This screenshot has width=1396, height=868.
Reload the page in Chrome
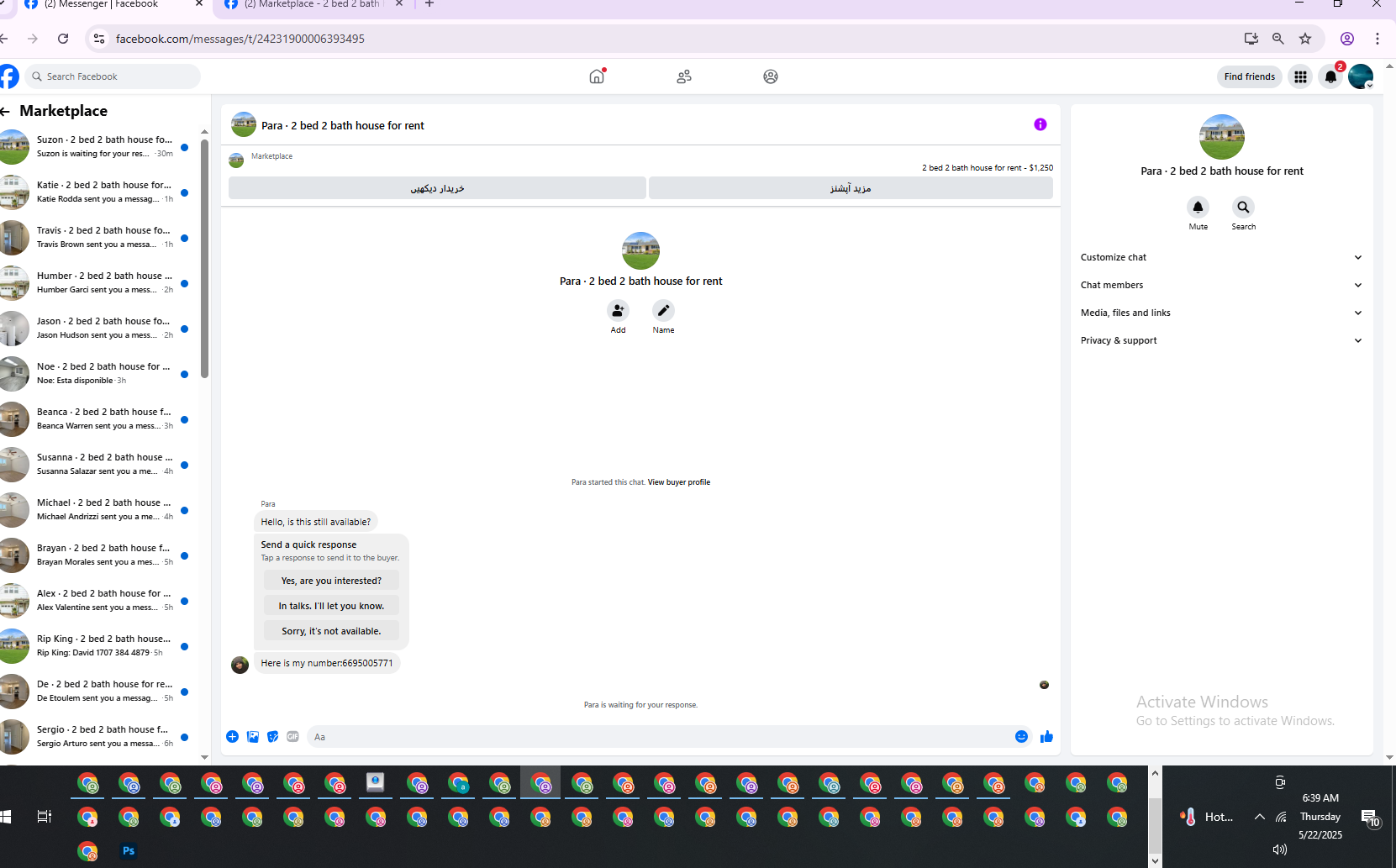point(63,39)
